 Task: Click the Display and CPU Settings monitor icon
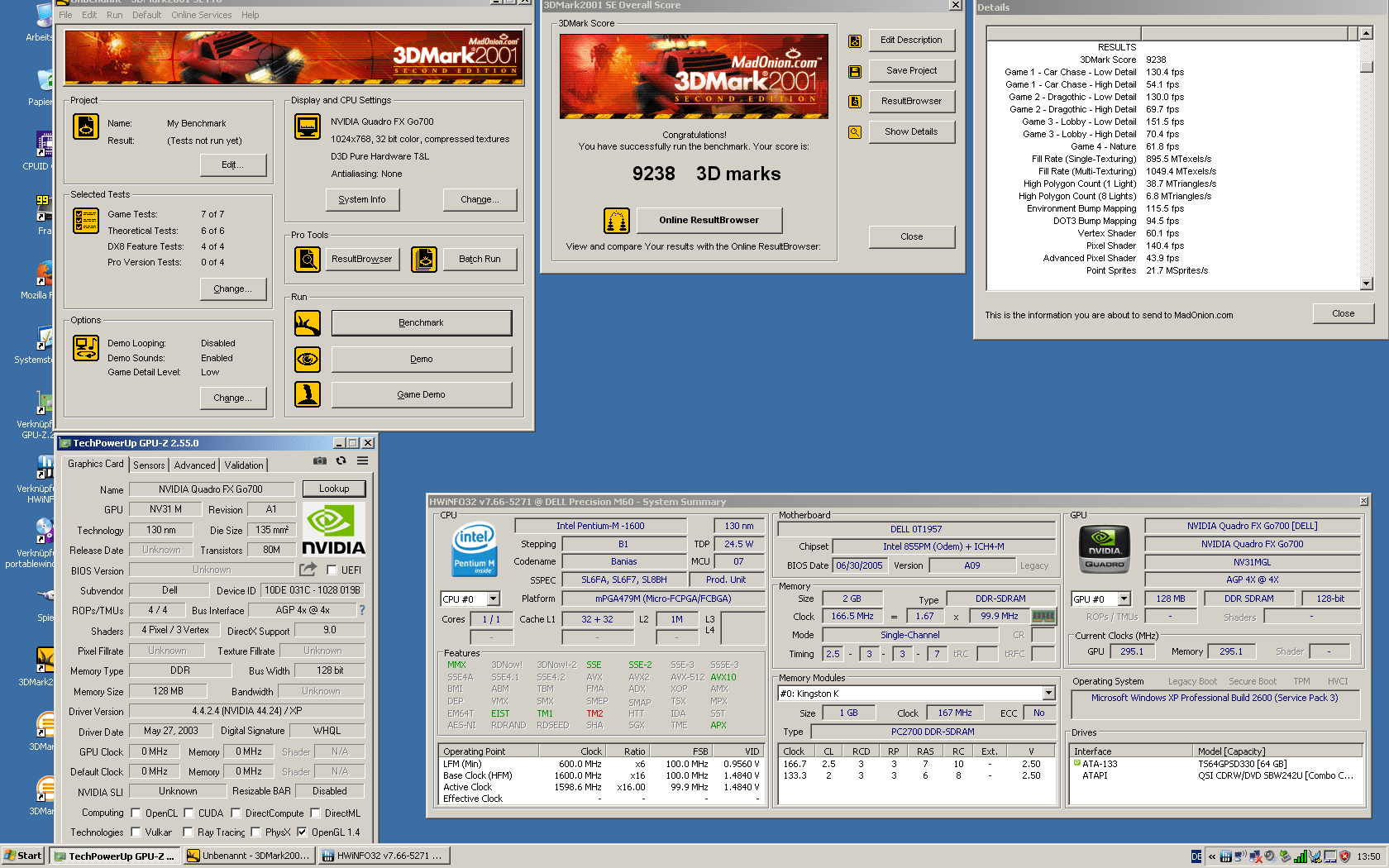click(x=308, y=126)
